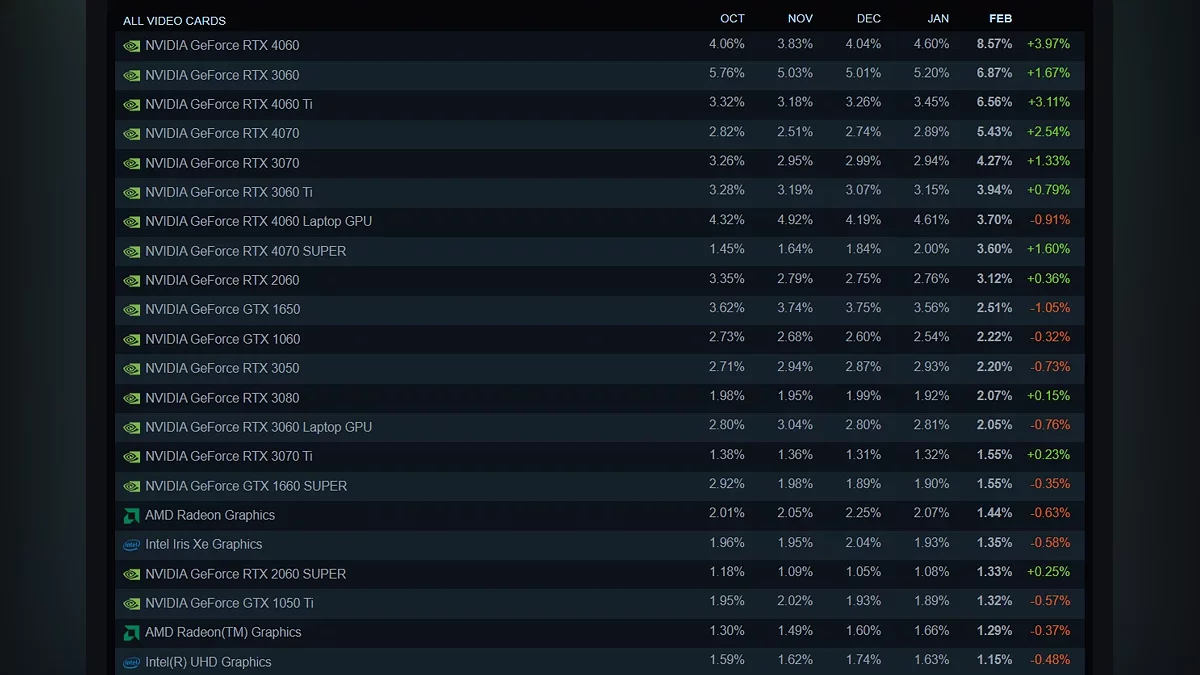Open the NVIDIA GeForce GTX 1660 SUPER row
Viewport: 1200px width, 675px height.
click(600, 486)
